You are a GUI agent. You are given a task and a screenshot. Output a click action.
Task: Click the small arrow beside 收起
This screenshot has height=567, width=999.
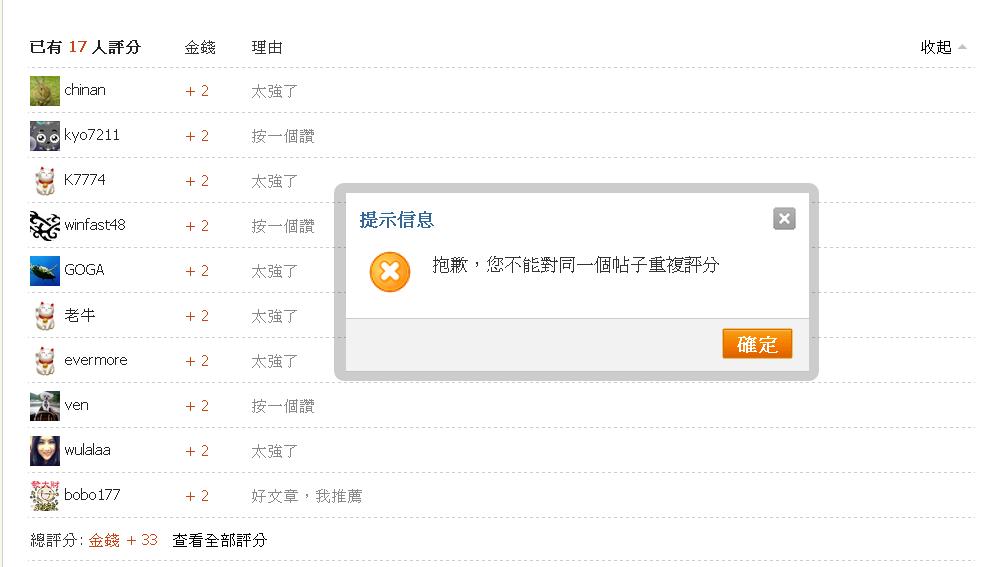(962, 47)
